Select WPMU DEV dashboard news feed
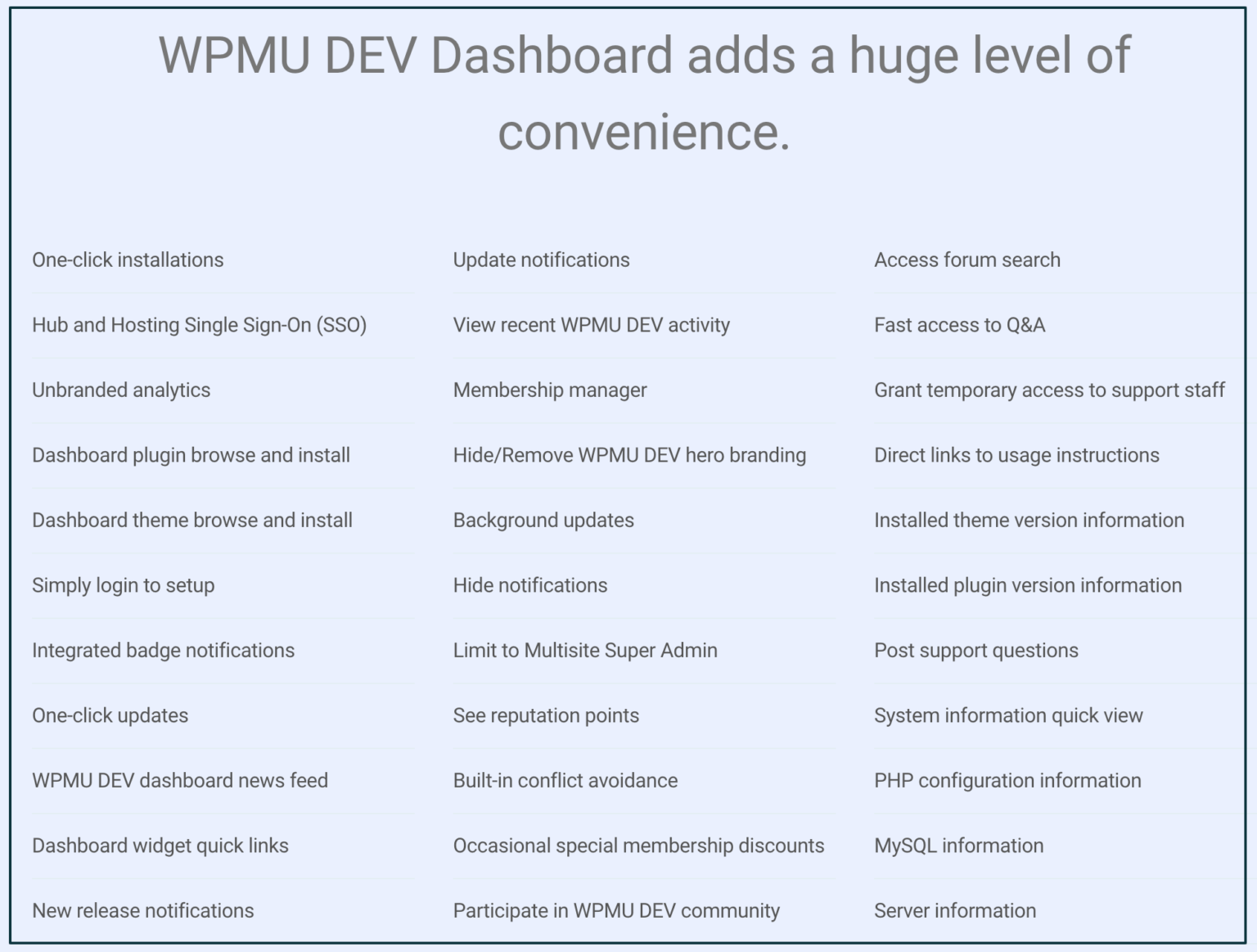The image size is (1257, 952). pos(179,780)
